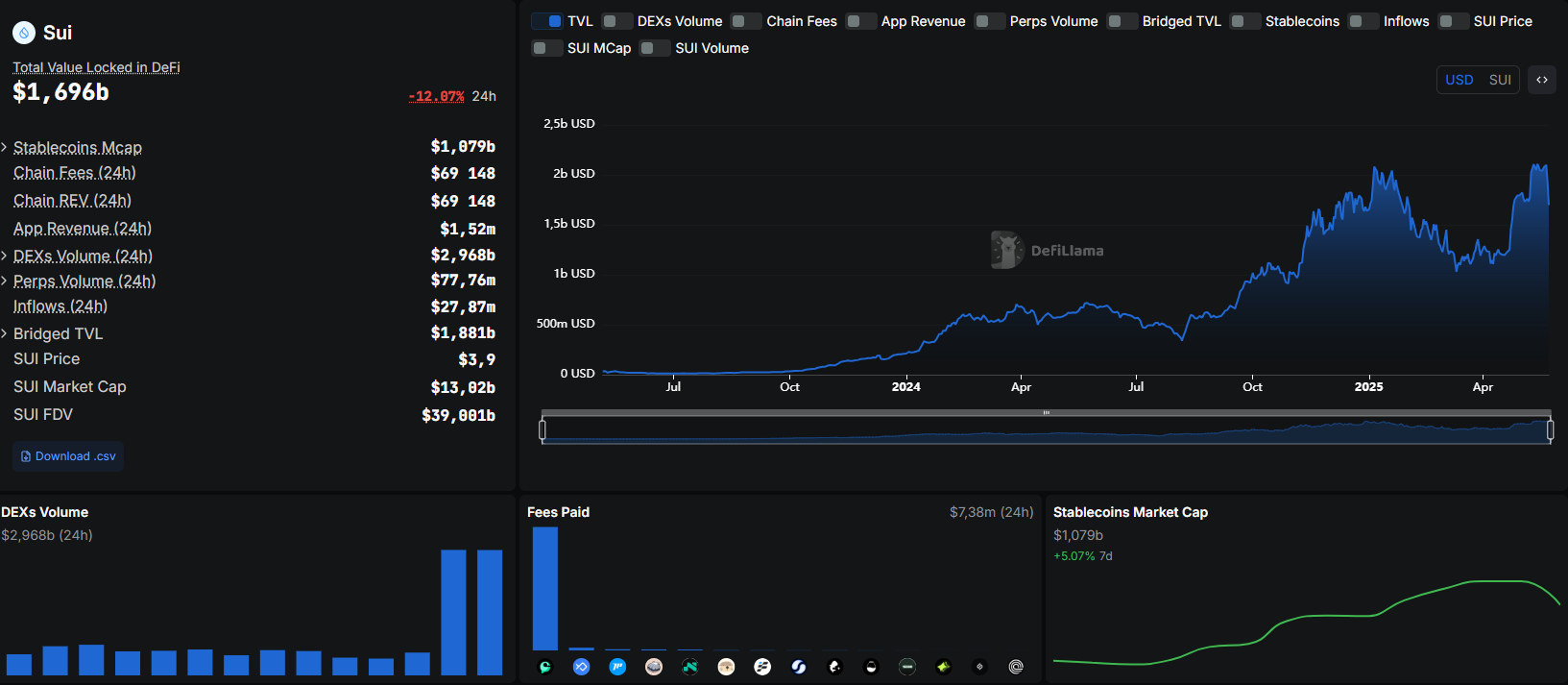The image size is (1568, 685).
Task: Click the first green protocol icon under Fees Paid
Action: point(545,667)
